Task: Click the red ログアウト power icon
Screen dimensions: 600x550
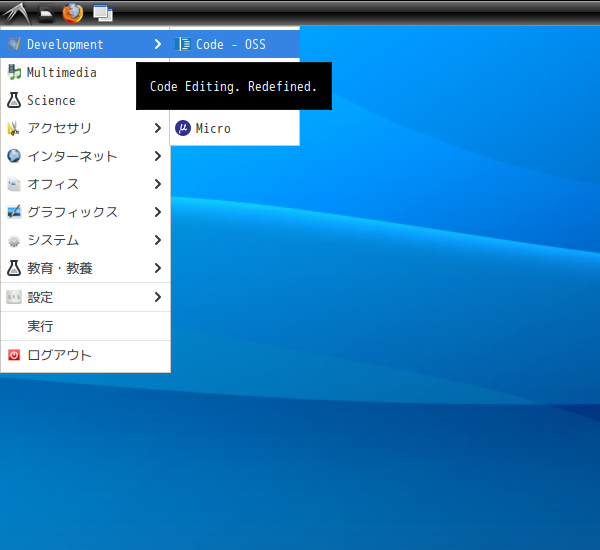Action: coord(14,355)
